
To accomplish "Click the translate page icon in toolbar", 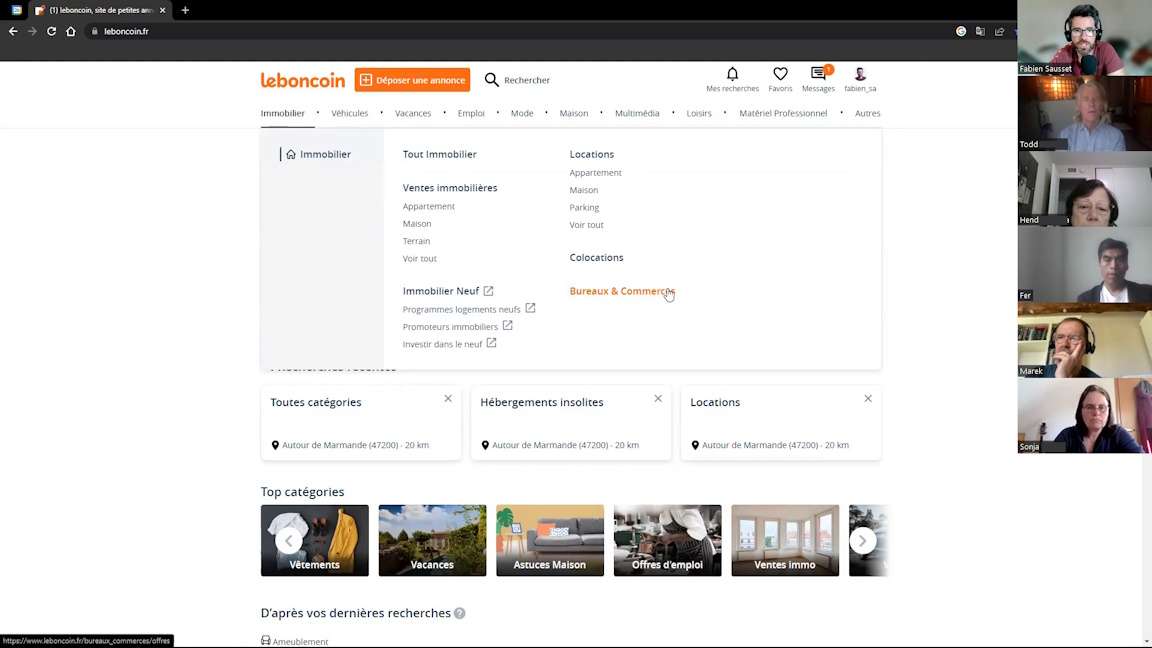I will pos(980,32).
